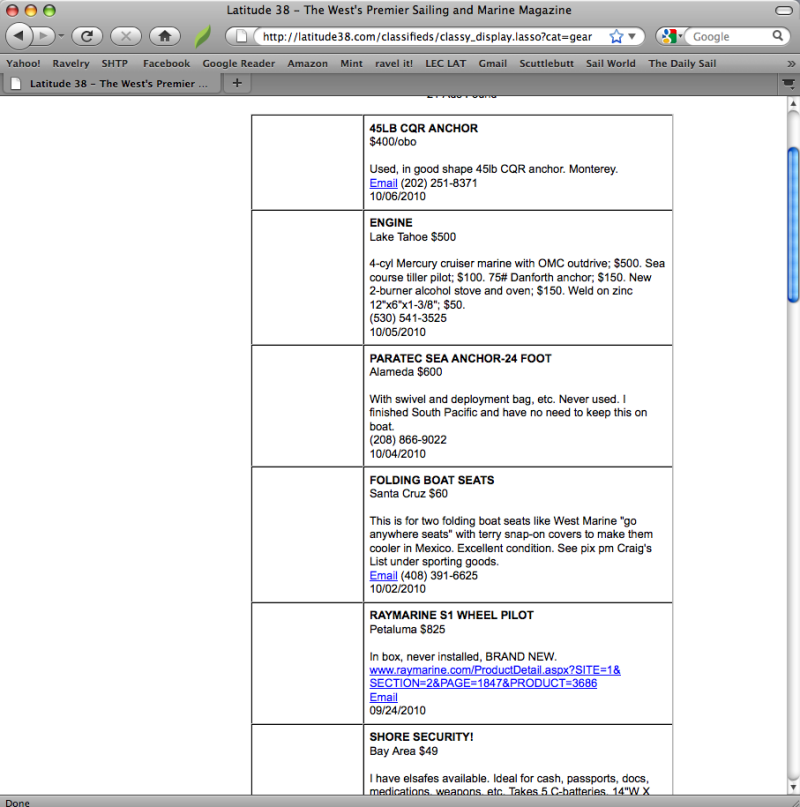Click the Google search input field
Viewport: 800px width, 807px height.
(729, 37)
